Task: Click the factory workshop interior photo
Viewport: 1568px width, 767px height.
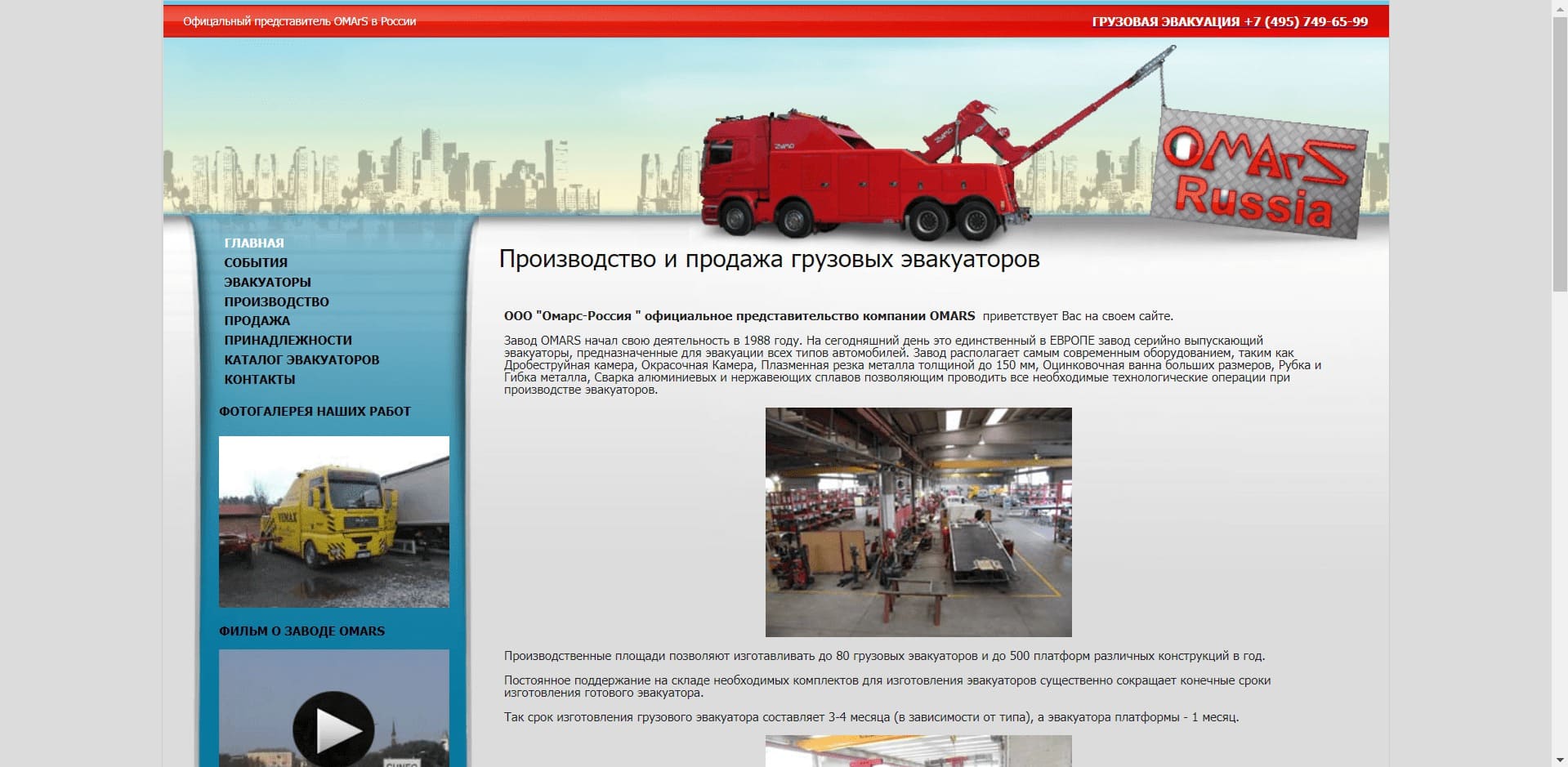Action: point(918,523)
